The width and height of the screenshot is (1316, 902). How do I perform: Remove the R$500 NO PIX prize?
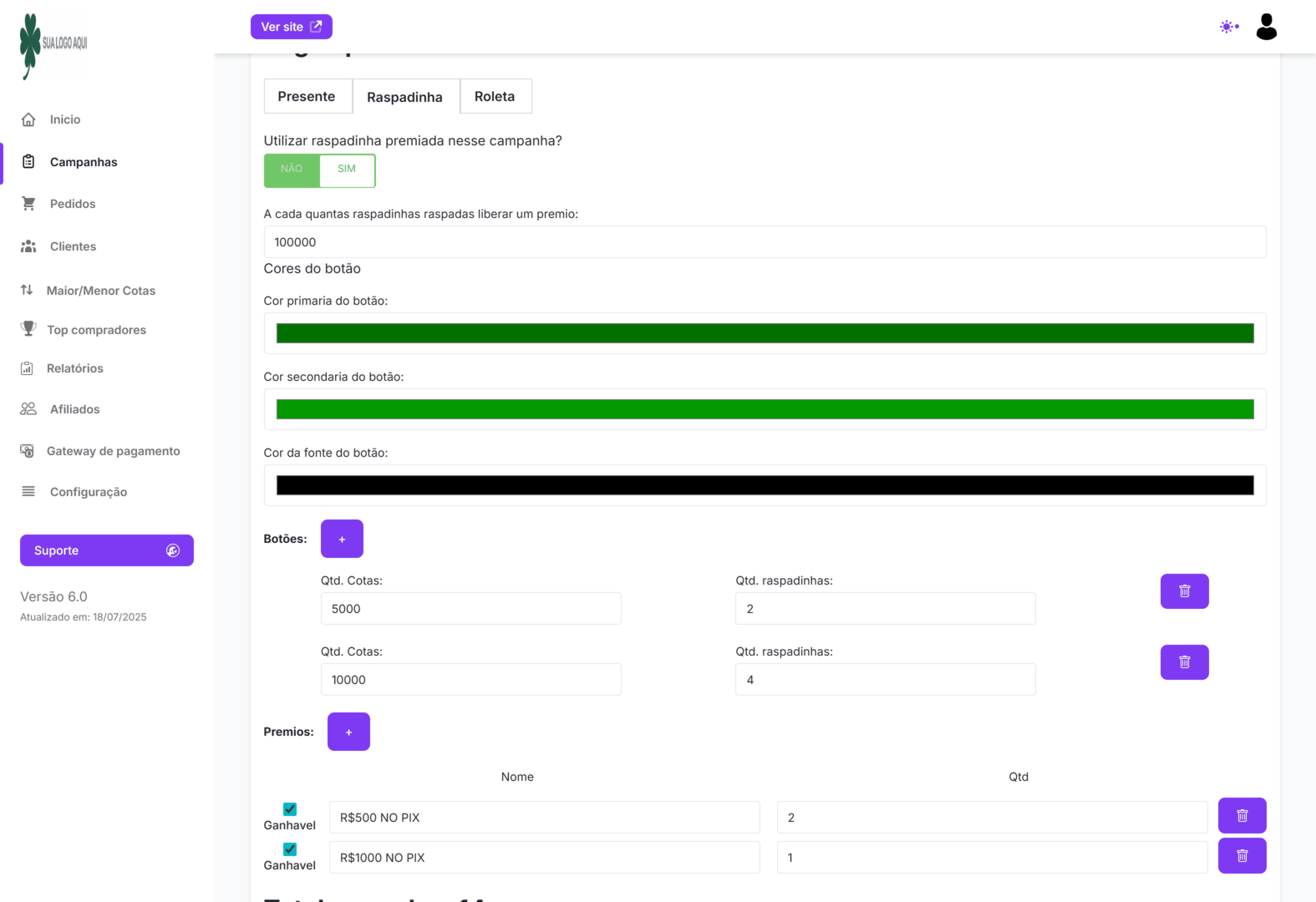pos(1242,816)
